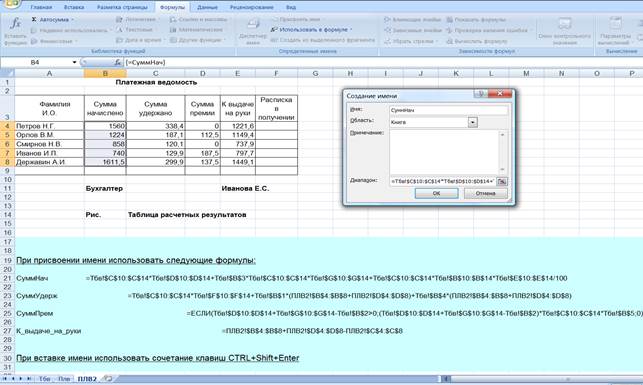Open the Insert Function fx ribbon button

[15, 30]
